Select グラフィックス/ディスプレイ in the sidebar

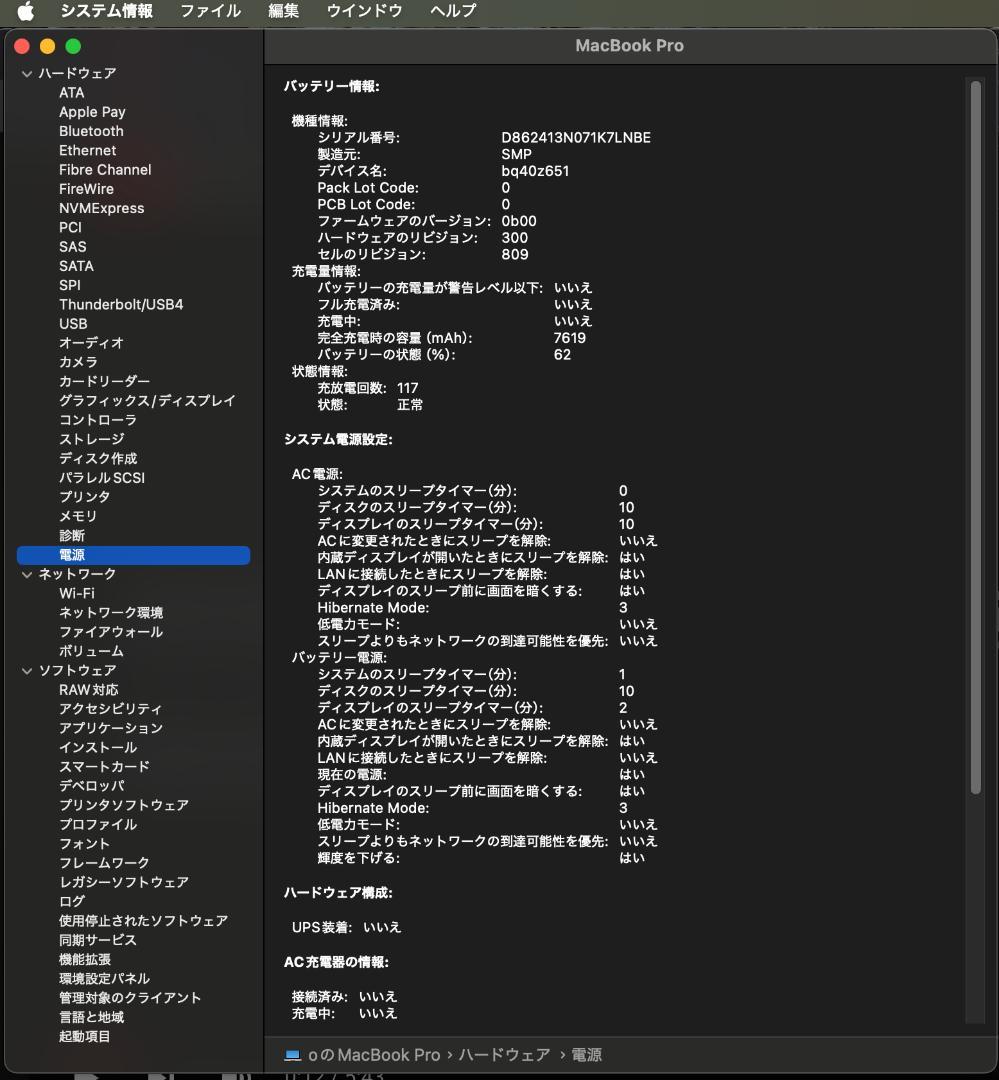(147, 401)
